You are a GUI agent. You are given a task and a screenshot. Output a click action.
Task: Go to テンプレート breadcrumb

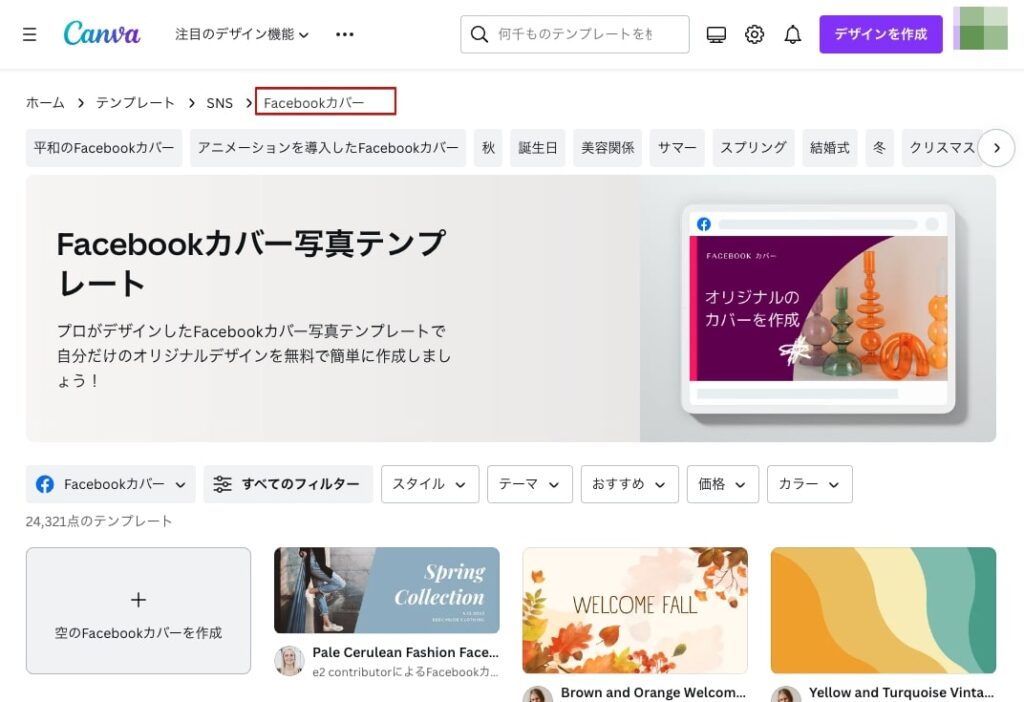[135, 102]
